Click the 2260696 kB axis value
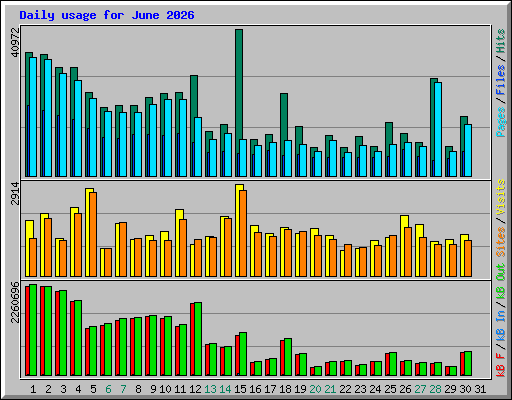The width and height of the screenshot is (512, 400). click(x=15, y=303)
